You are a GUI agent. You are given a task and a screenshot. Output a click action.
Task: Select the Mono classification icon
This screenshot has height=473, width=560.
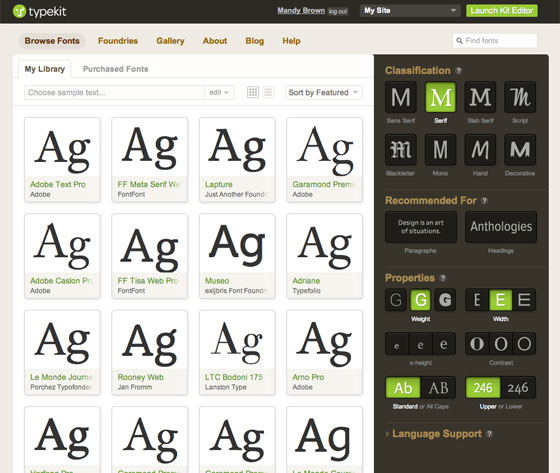(x=440, y=150)
